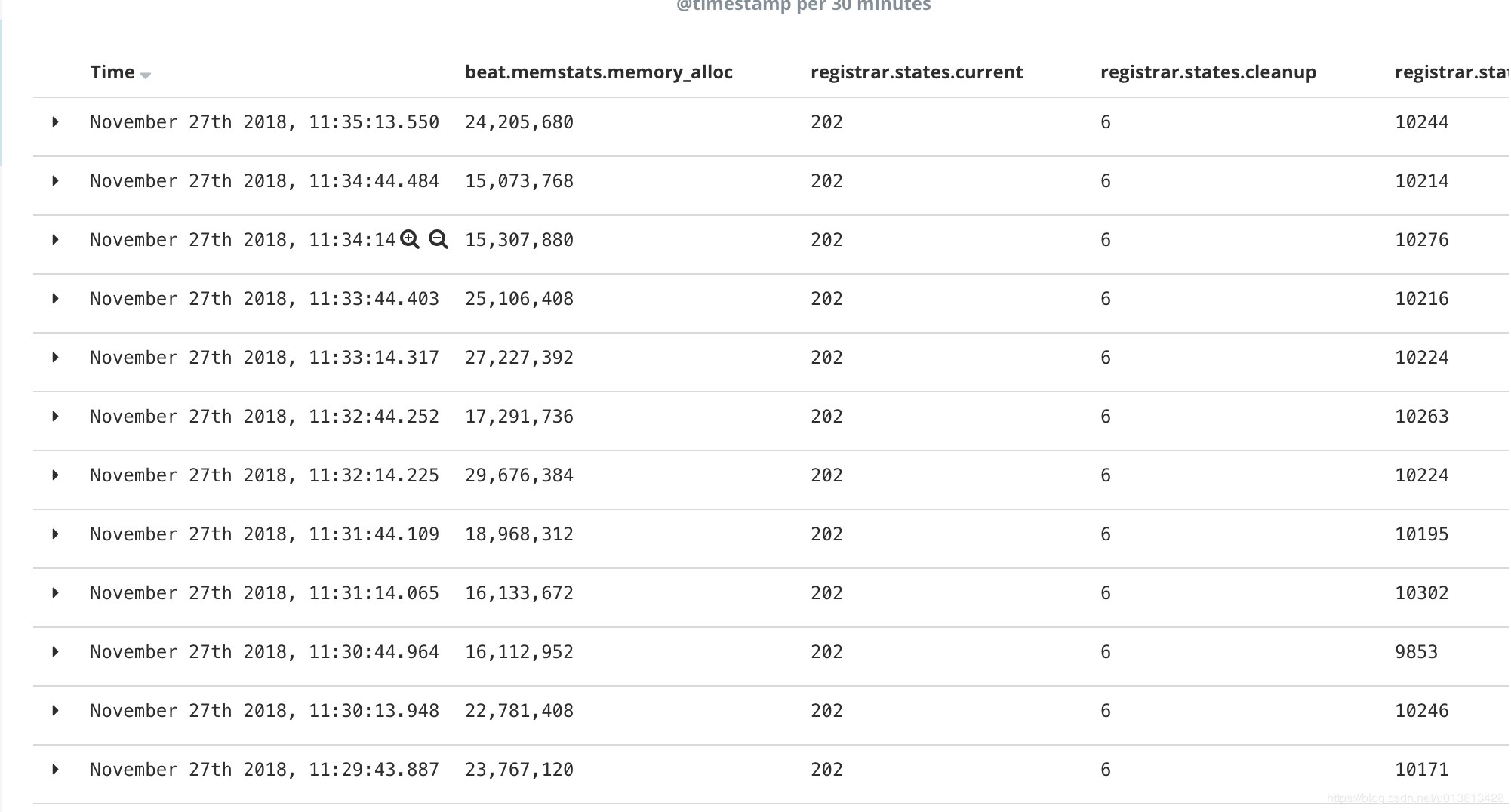The width and height of the screenshot is (1511, 812).
Task: Expand the 11:32:44.252 entry
Action: (x=55, y=417)
